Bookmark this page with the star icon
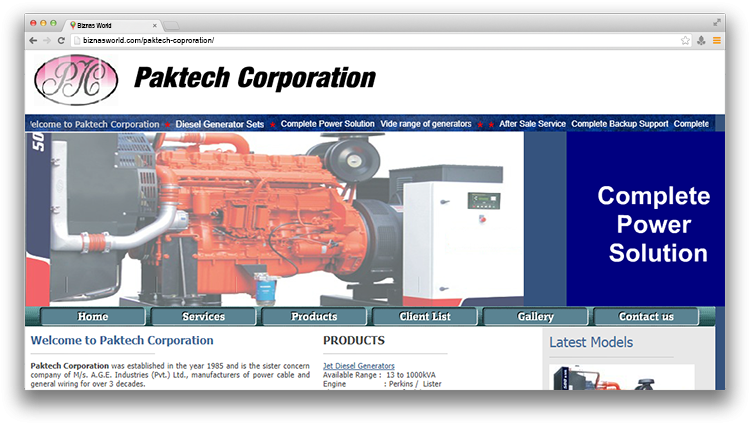This screenshot has height=425, width=750. pos(685,40)
